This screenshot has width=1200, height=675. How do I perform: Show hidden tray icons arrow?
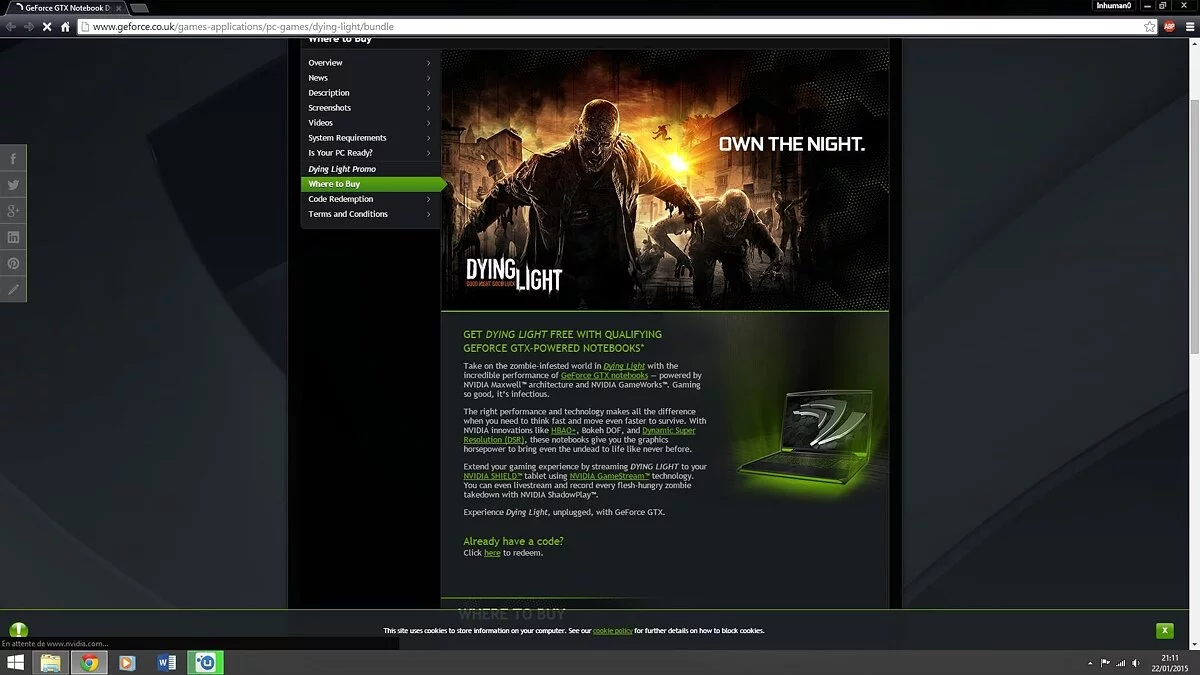(x=1090, y=663)
